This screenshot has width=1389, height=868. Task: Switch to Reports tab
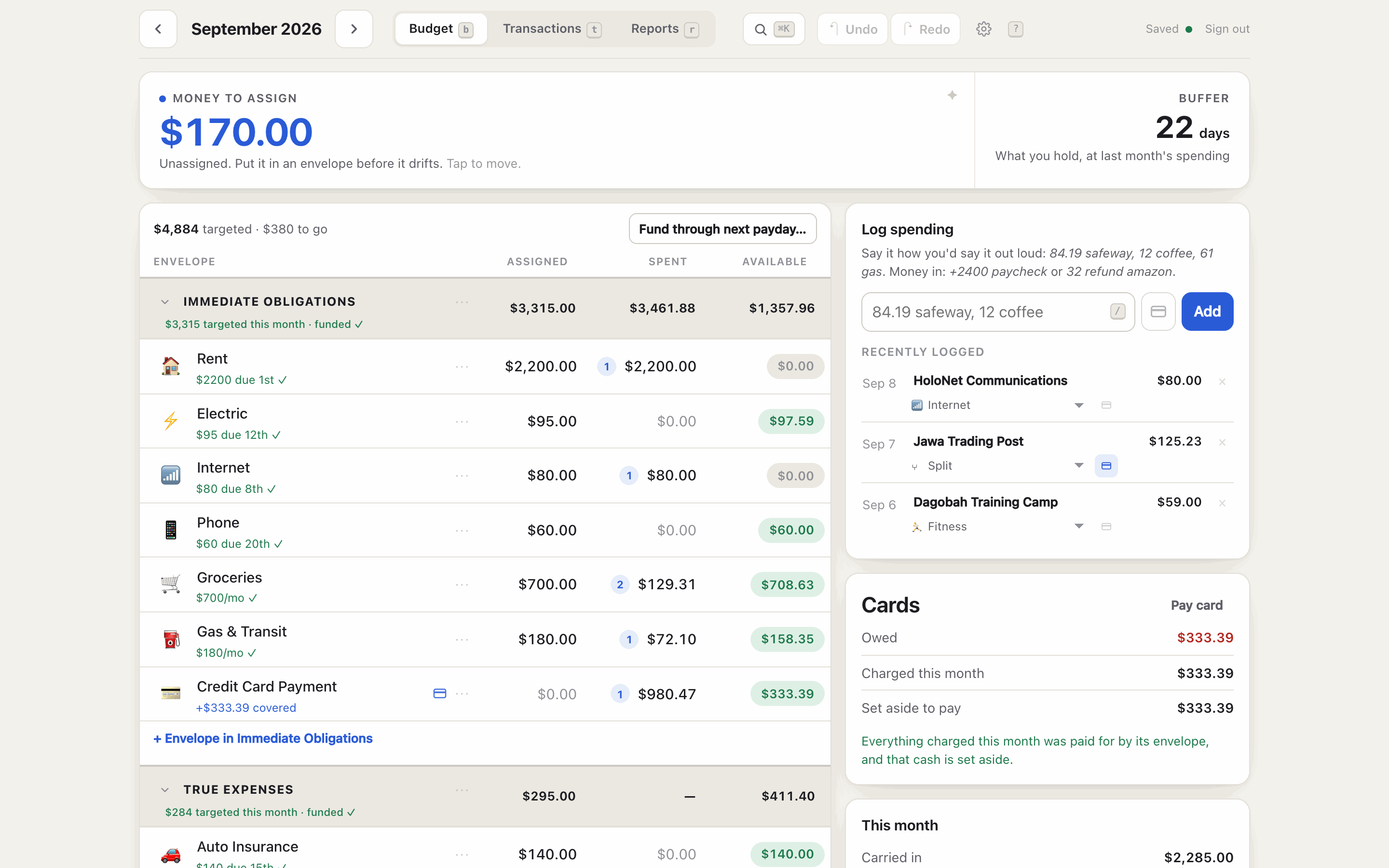pyautogui.click(x=665, y=29)
